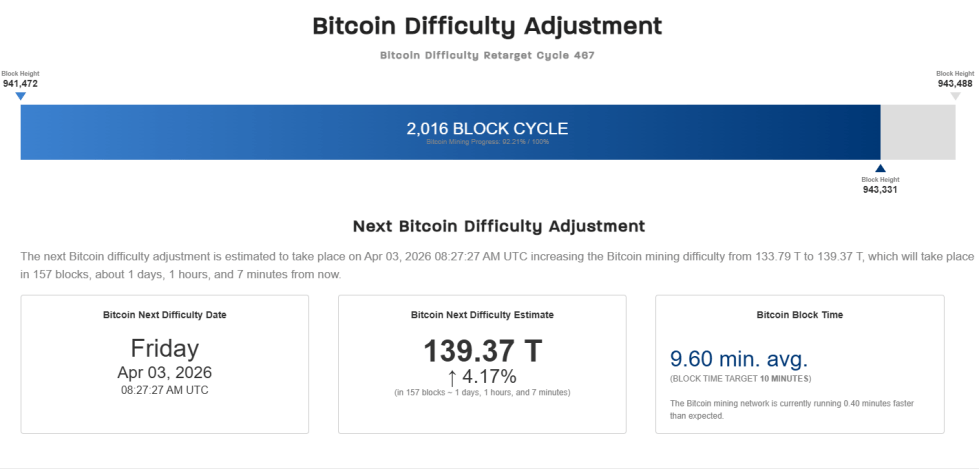979x469 pixels.
Task: Select the Bitcoin Block Time card heading
Action: point(800,314)
